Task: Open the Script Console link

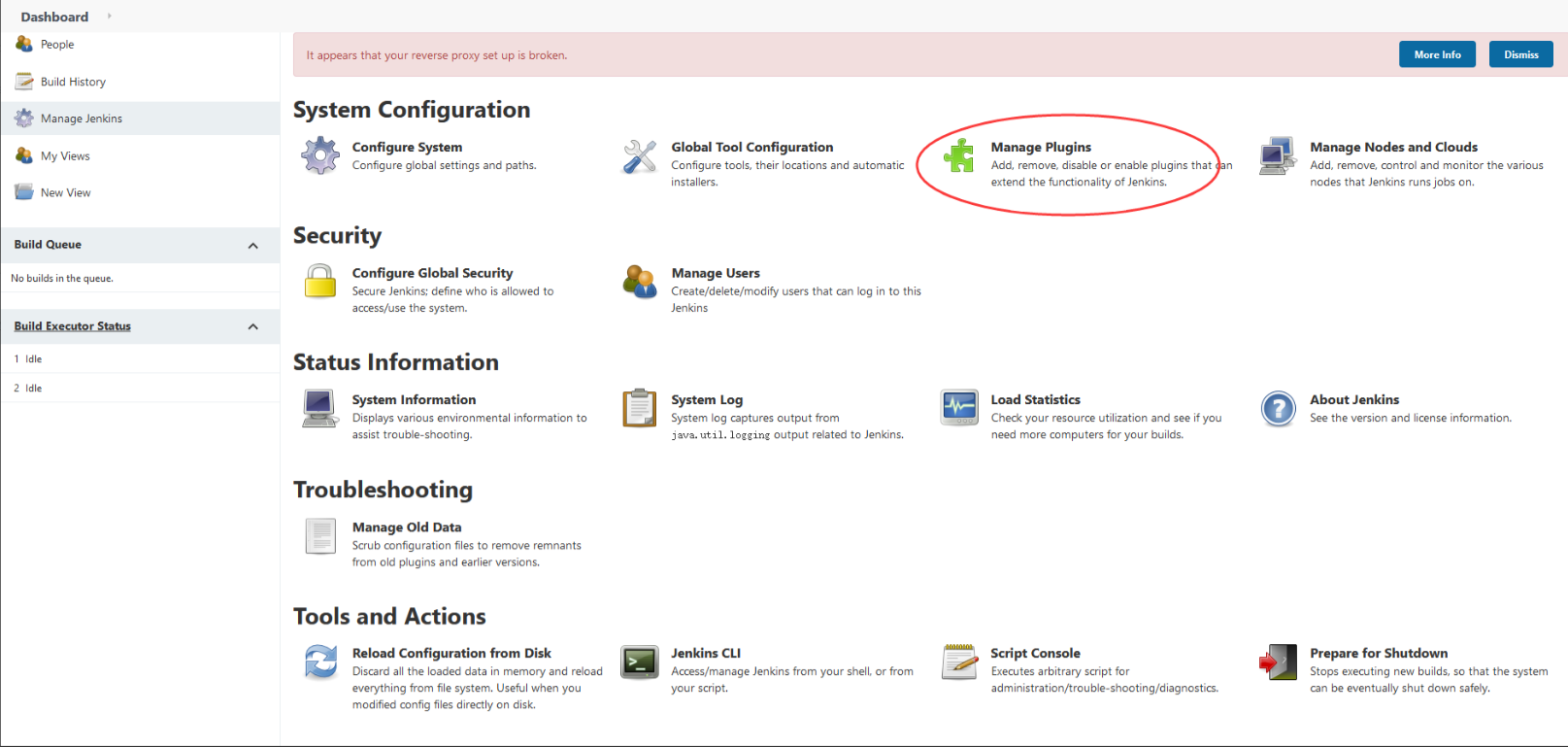Action: [x=1035, y=653]
